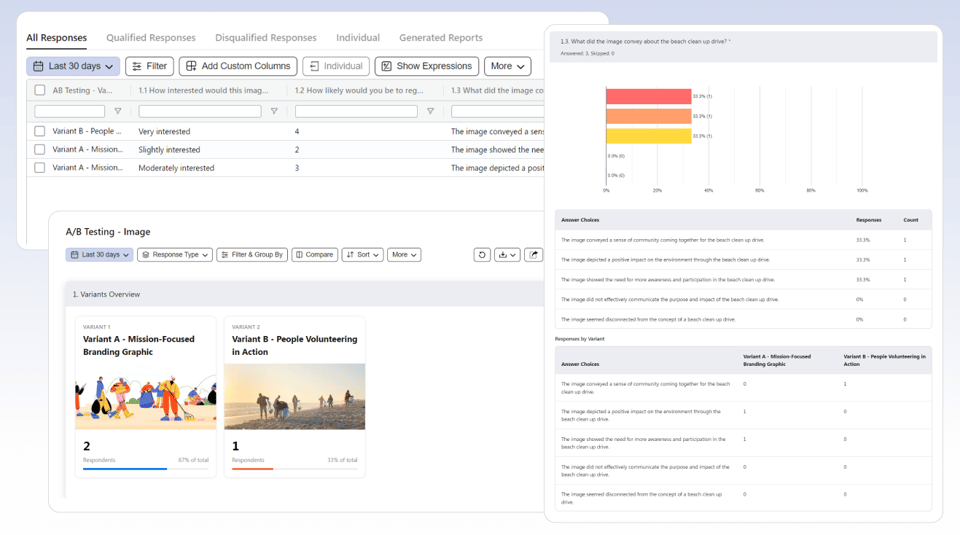Click the question 1.3 title in report panel
This screenshot has width=960, height=535.
click(643, 42)
